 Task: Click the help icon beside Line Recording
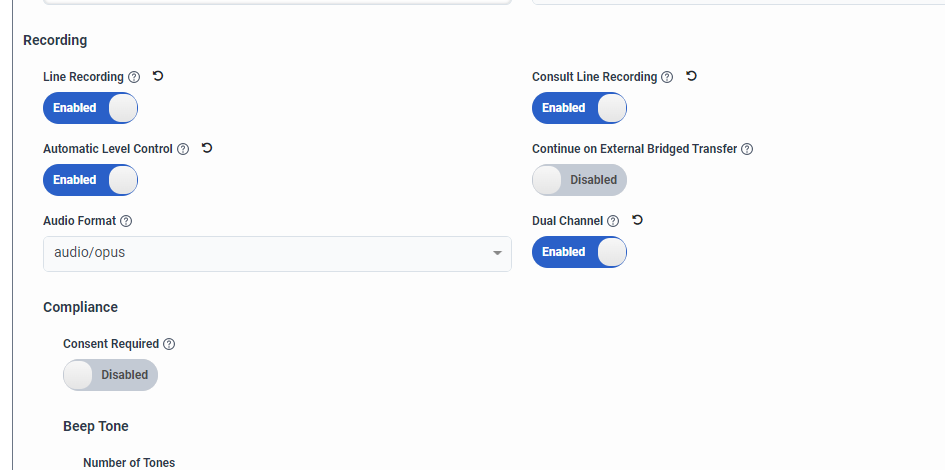pos(134,77)
